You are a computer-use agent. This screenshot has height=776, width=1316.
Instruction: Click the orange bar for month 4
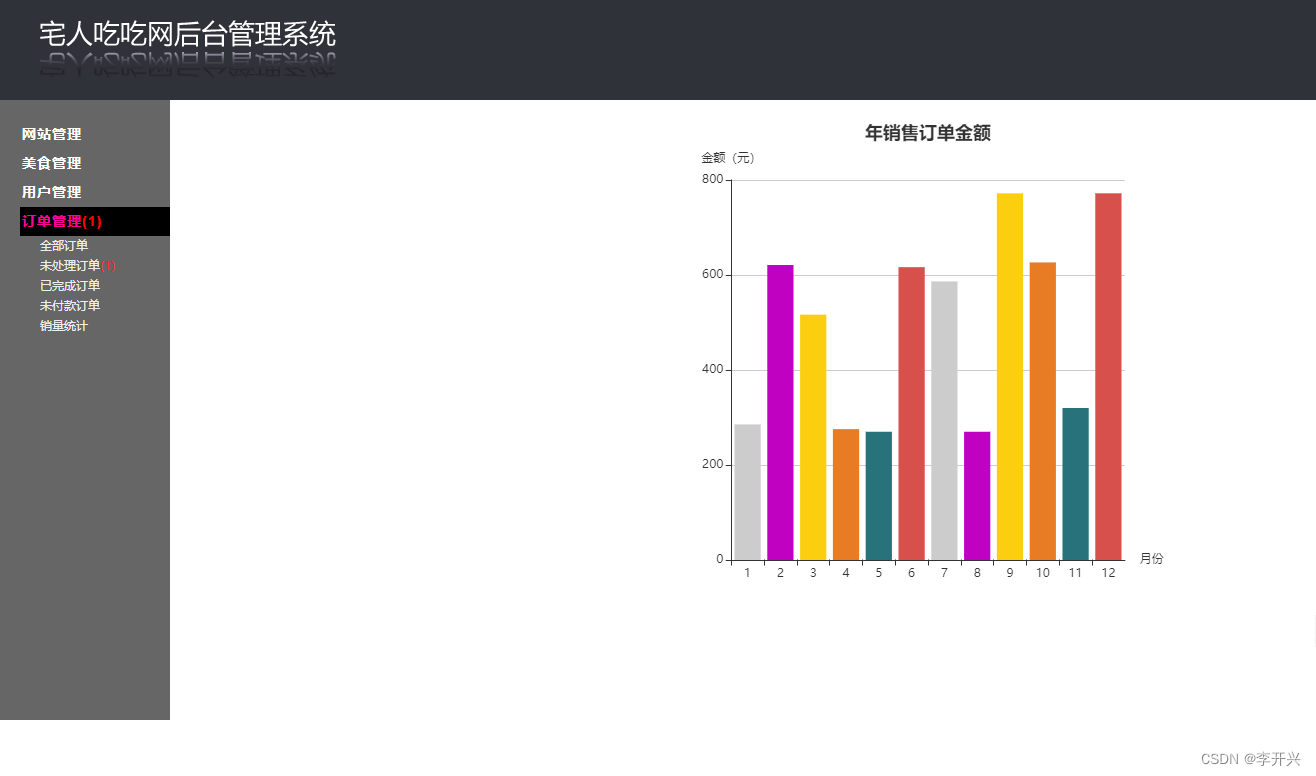click(x=846, y=494)
